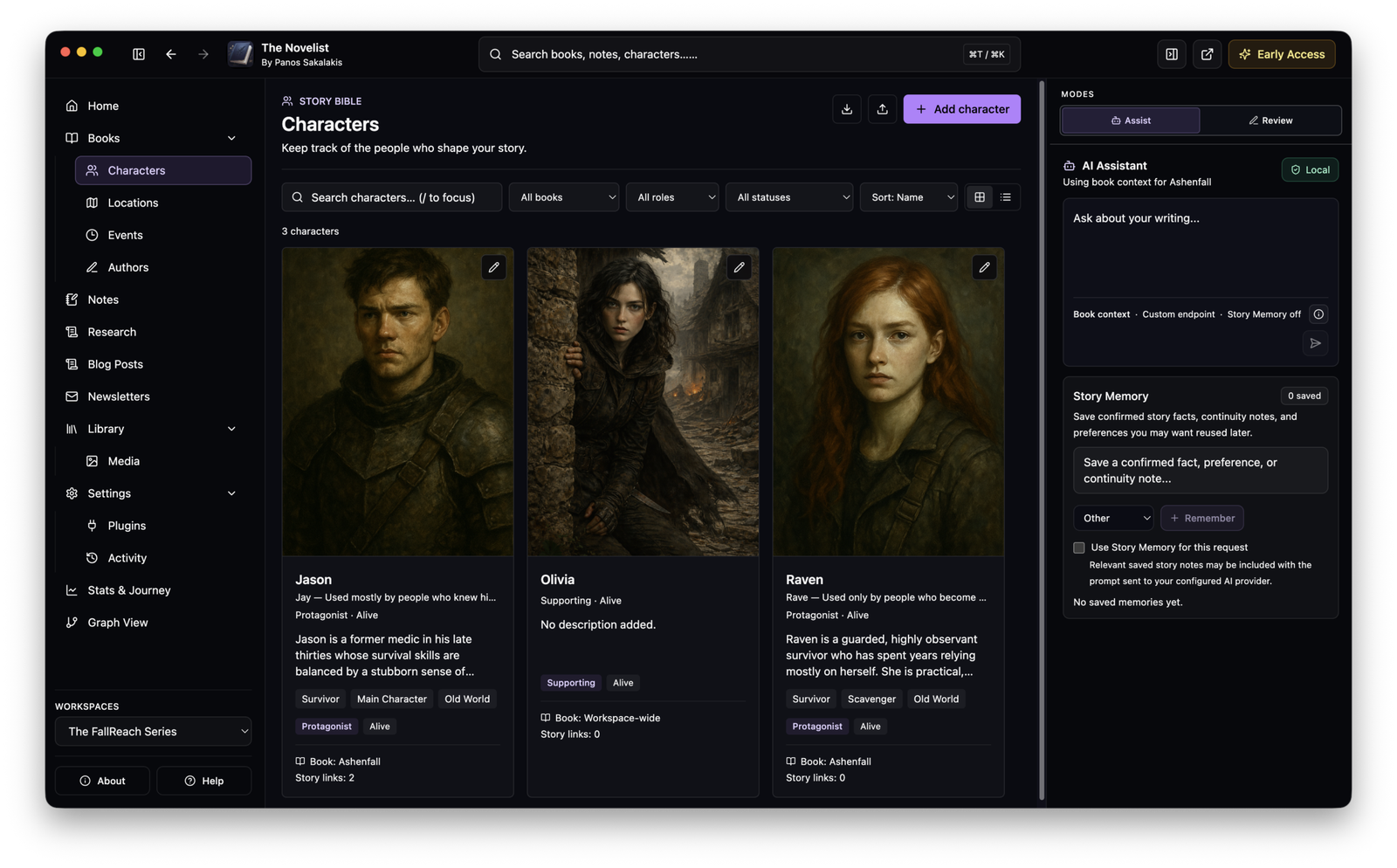Open the Other memory category dropdown
Viewport: 1397px width, 868px height.
[x=1113, y=518]
